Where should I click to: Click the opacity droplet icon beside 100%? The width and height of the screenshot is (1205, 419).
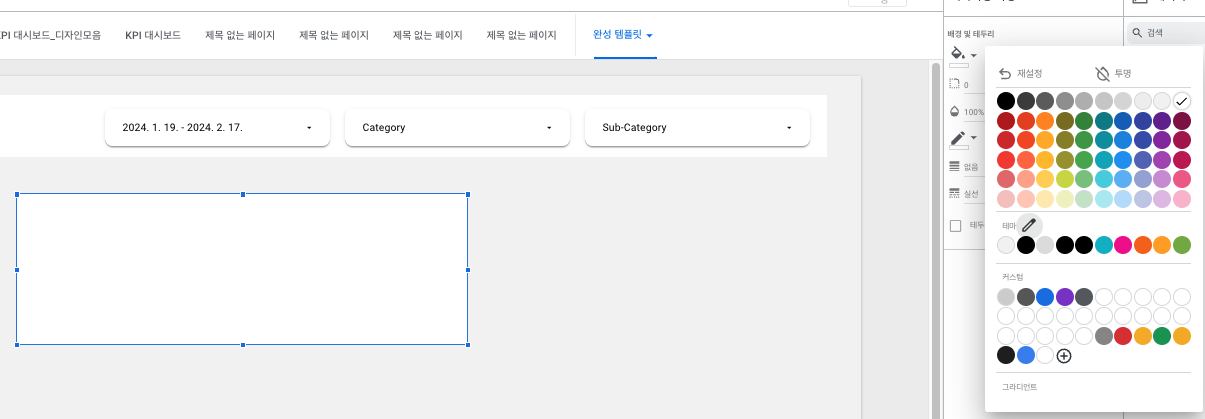(x=954, y=112)
